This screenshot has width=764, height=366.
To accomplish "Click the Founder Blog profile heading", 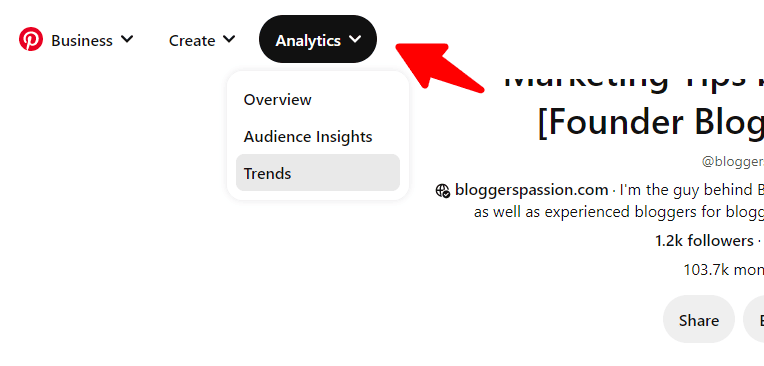I will 650,122.
